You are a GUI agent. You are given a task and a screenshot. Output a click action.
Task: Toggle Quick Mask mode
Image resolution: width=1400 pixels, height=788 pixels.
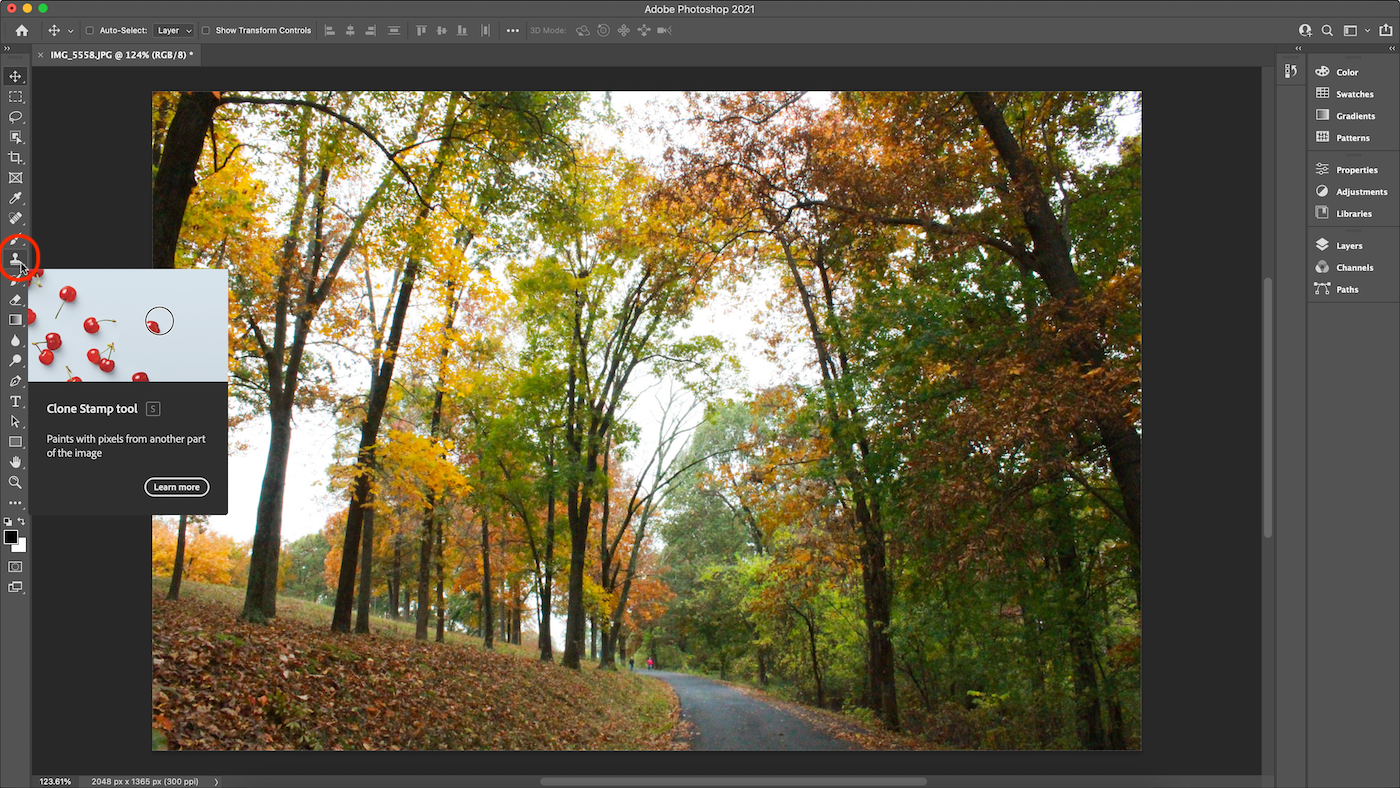(15, 567)
